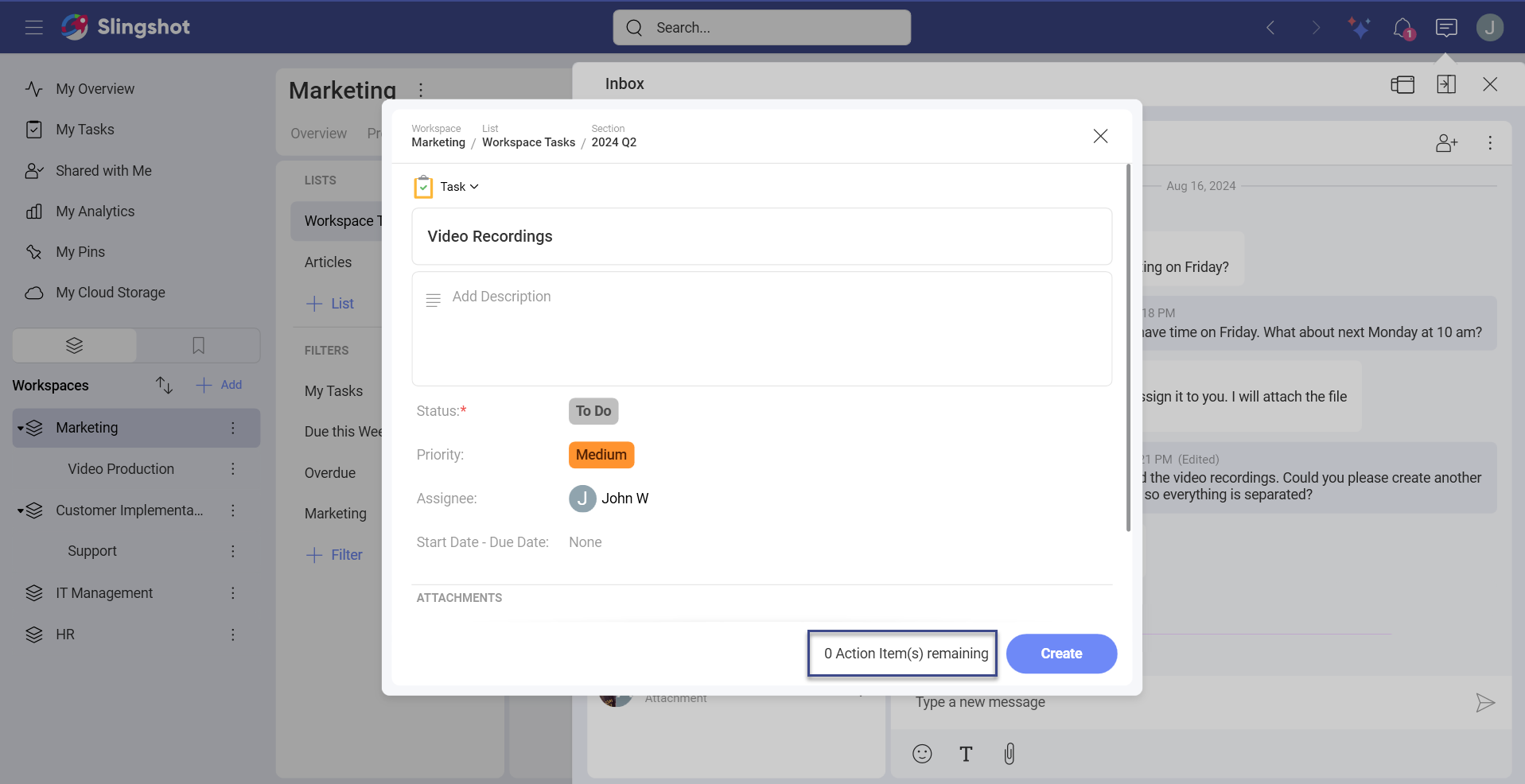The image size is (1525, 784).
Task: Attach a file with the paperclip
Action: (x=1010, y=754)
